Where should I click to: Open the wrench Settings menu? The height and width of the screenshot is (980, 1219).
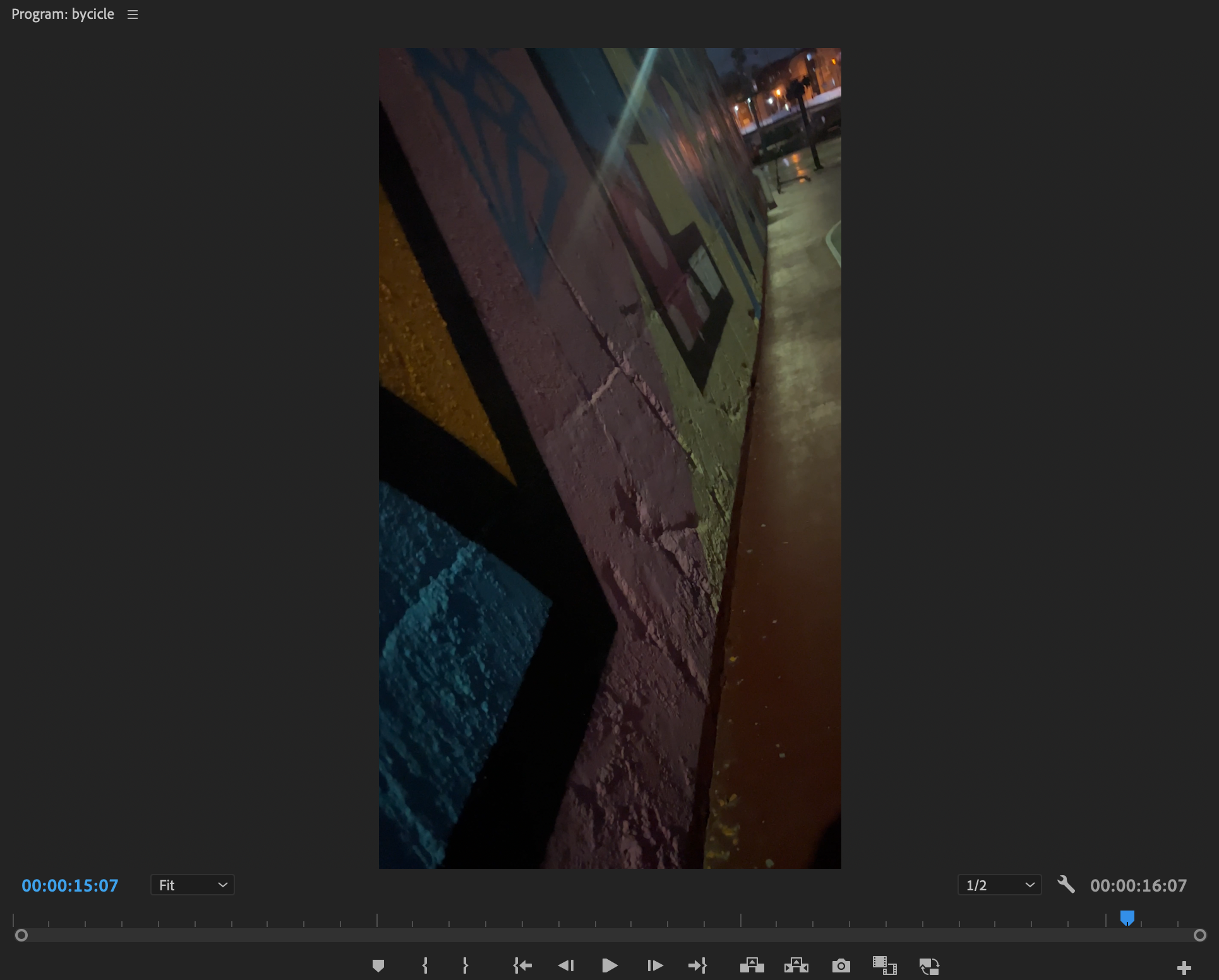[x=1066, y=885]
